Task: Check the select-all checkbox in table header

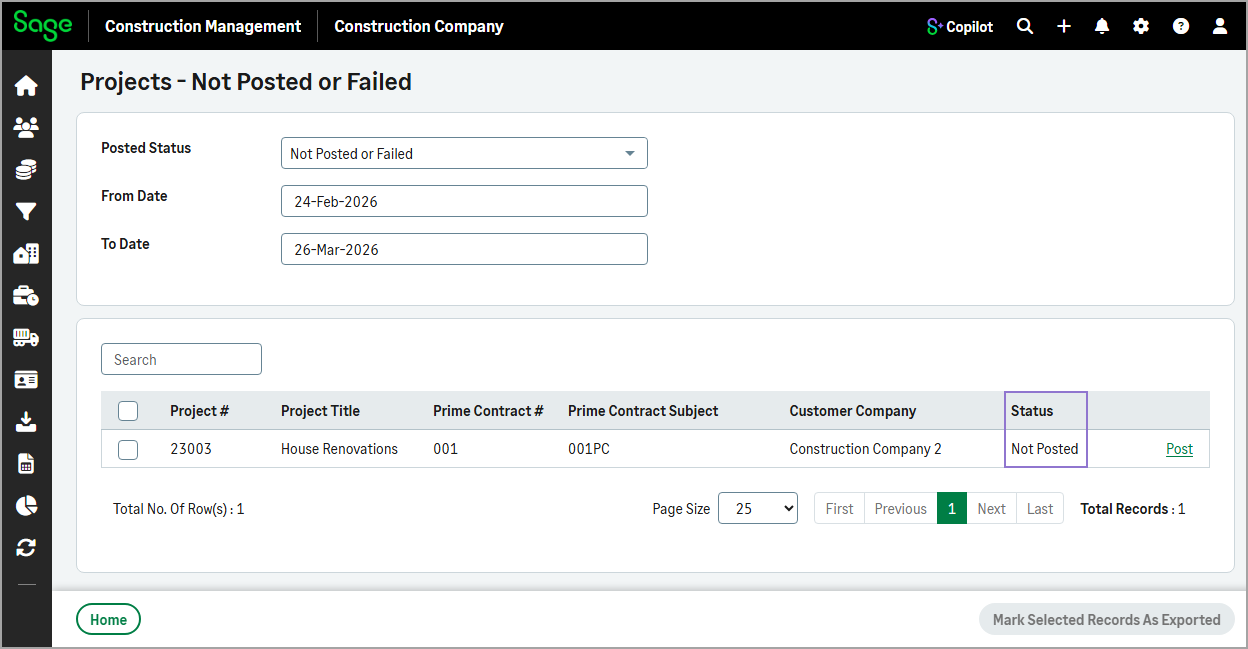Action: (x=128, y=410)
